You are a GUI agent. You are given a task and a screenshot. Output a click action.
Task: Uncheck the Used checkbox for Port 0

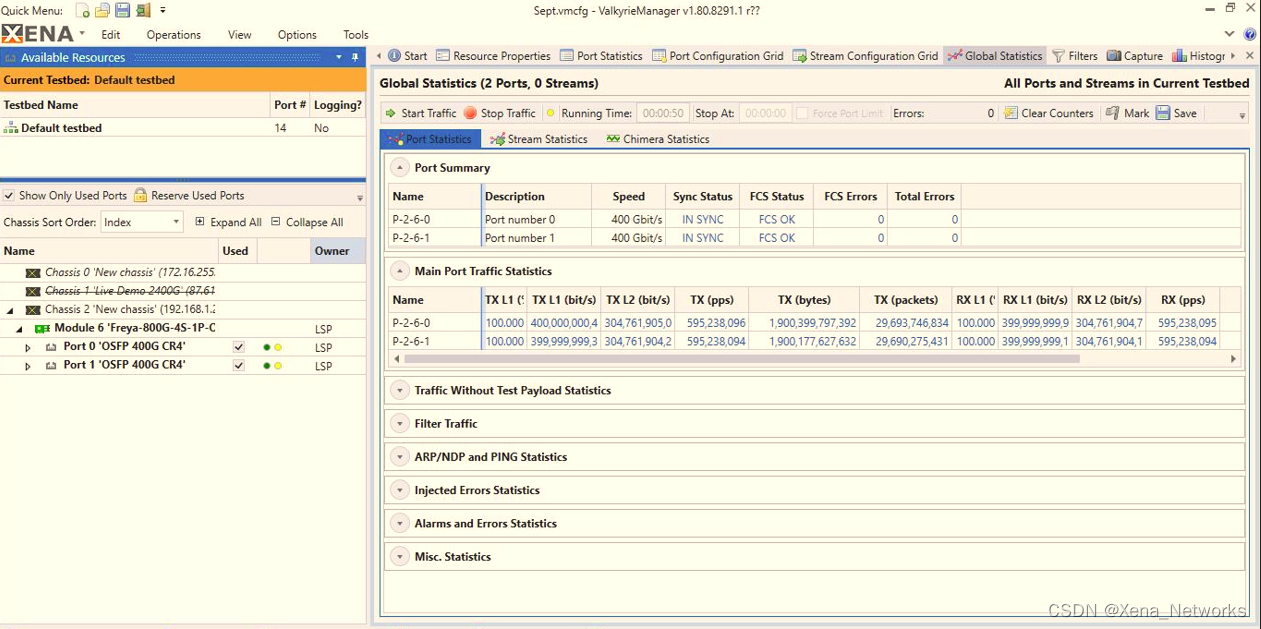click(x=238, y=347)
